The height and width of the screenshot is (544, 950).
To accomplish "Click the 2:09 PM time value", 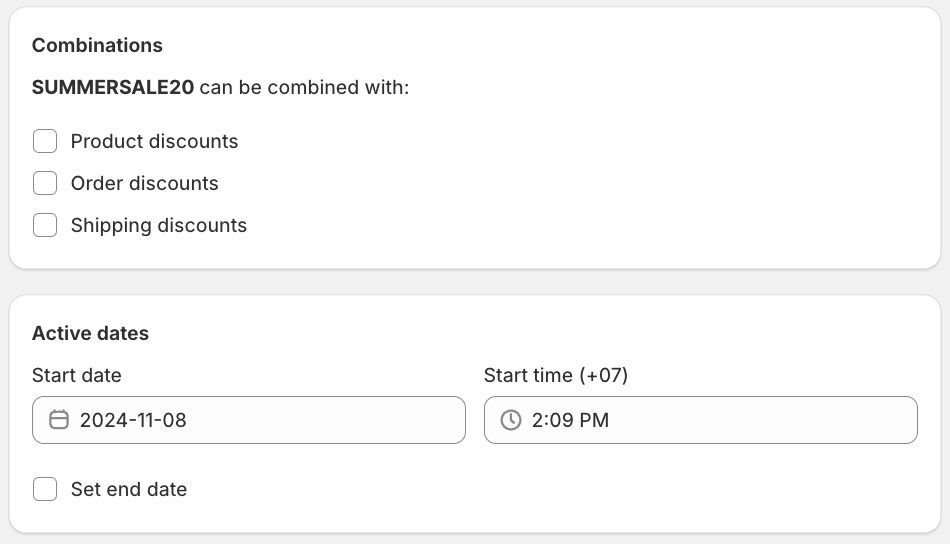I will pyautogui.click(x=570, y=420).
